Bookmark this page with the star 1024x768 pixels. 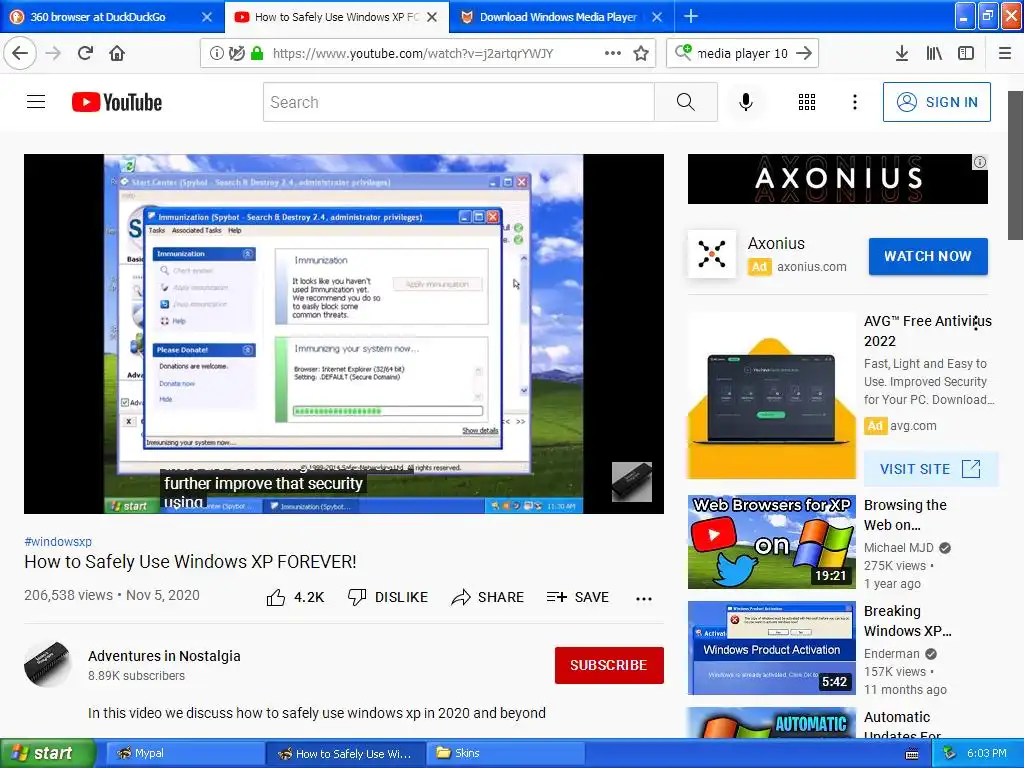pyautogui.click(x=641, y=53)
